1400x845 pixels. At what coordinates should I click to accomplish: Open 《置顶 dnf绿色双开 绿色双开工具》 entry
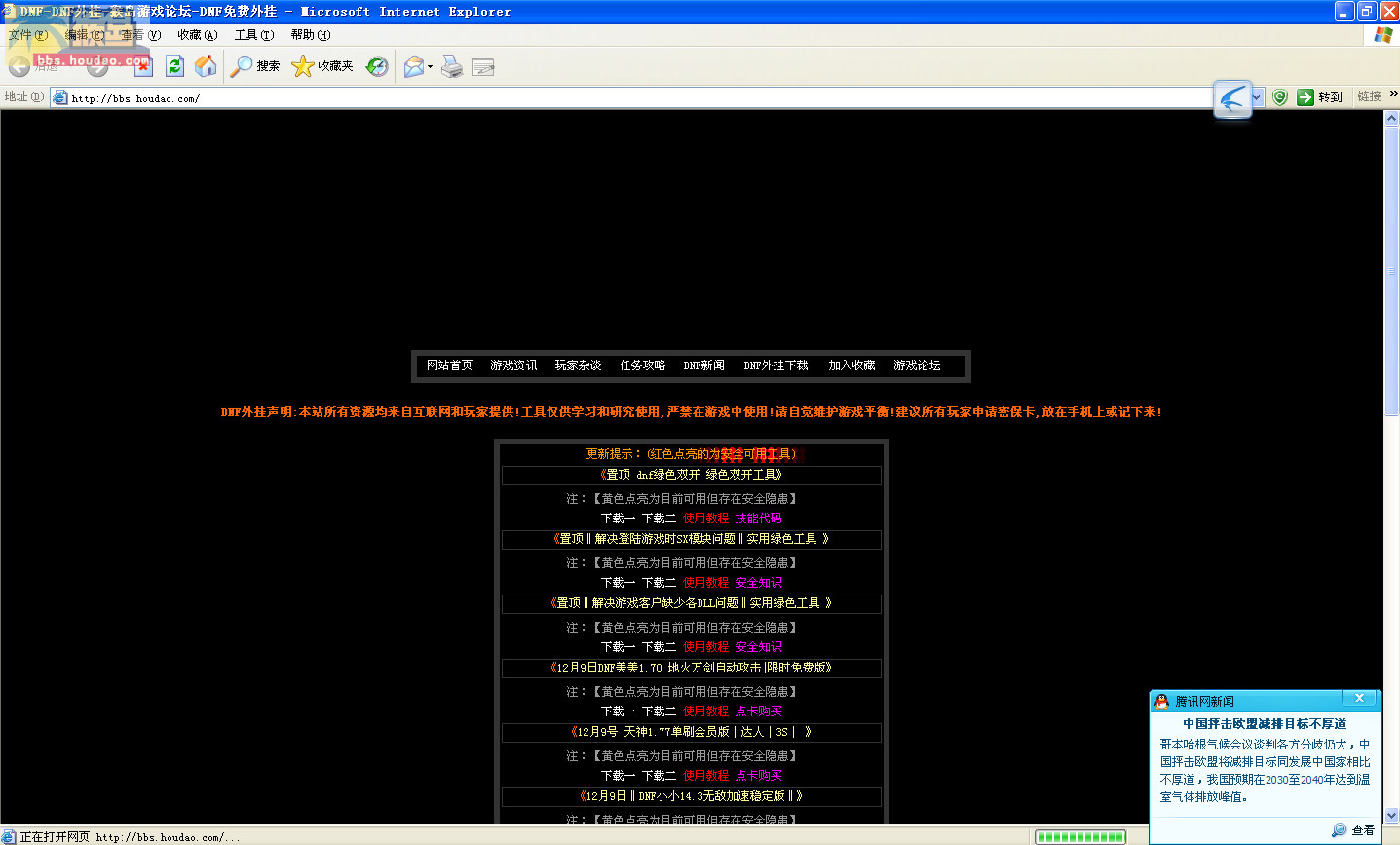[692, 475]
